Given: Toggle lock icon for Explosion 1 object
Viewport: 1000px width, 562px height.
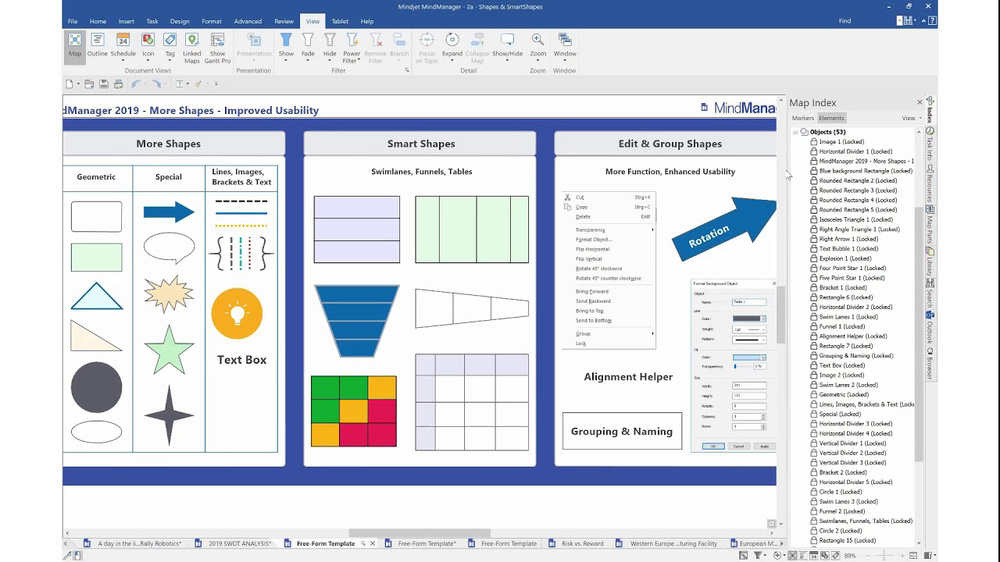Looking at the screenshot, I should 814,258.
